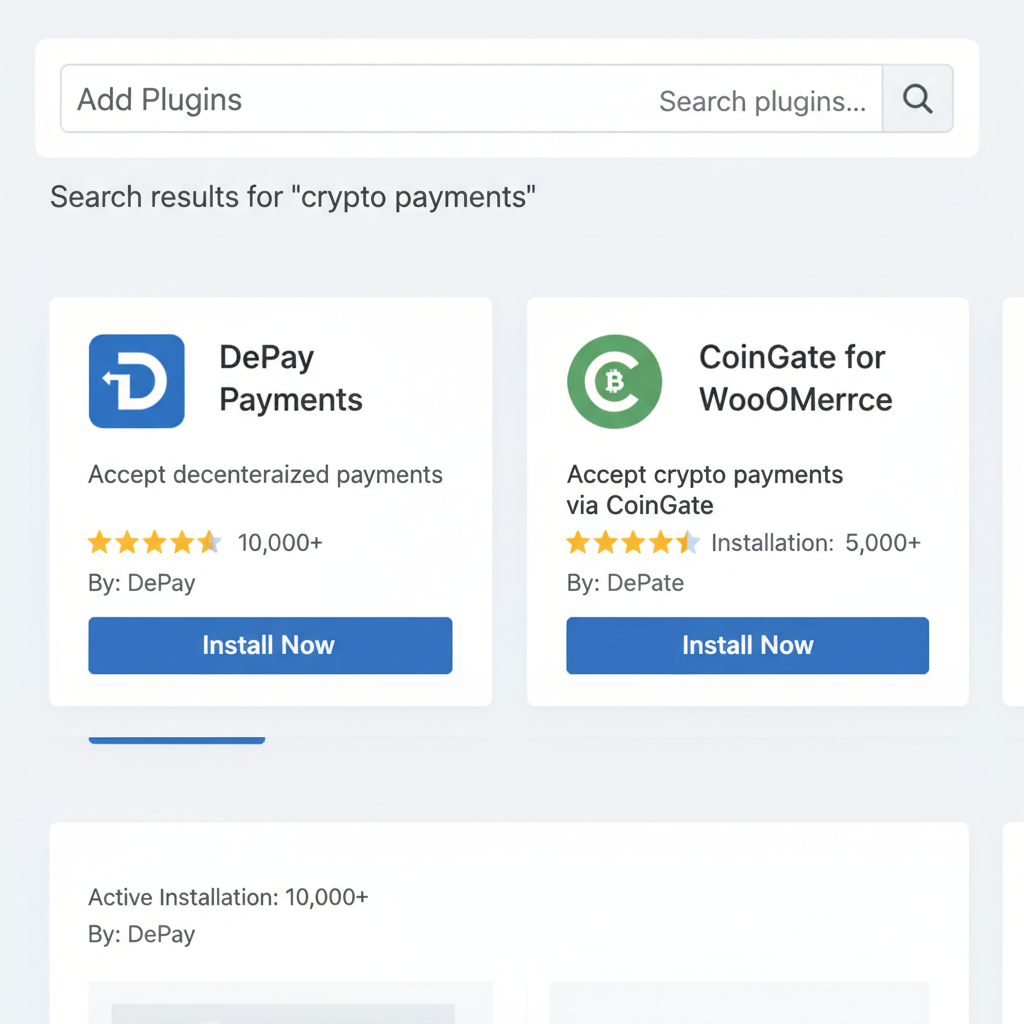Select the 10,000+ installations count for DePay

(280, 542)
